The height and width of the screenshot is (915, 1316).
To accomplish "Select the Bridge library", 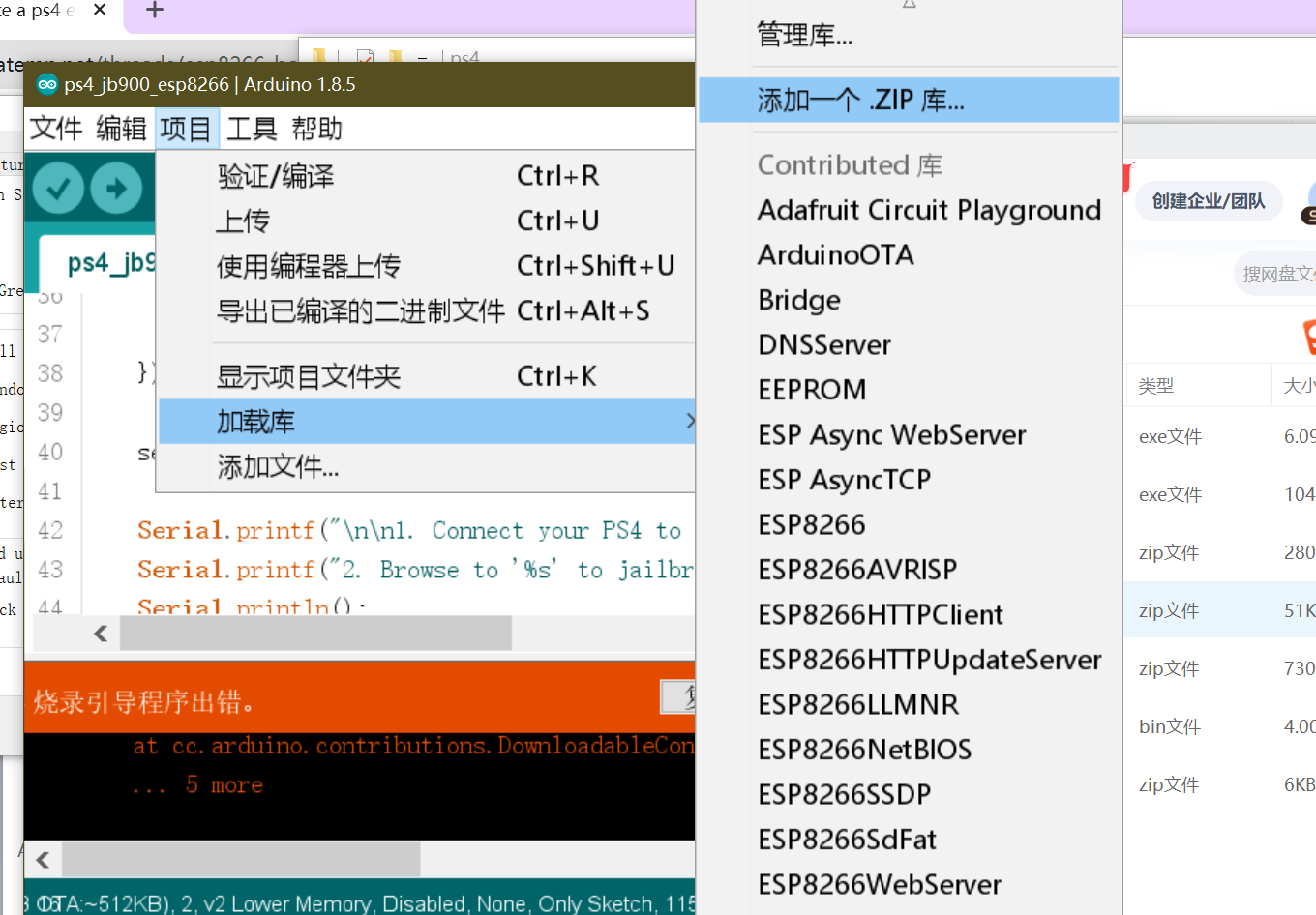I will point(909,300).
